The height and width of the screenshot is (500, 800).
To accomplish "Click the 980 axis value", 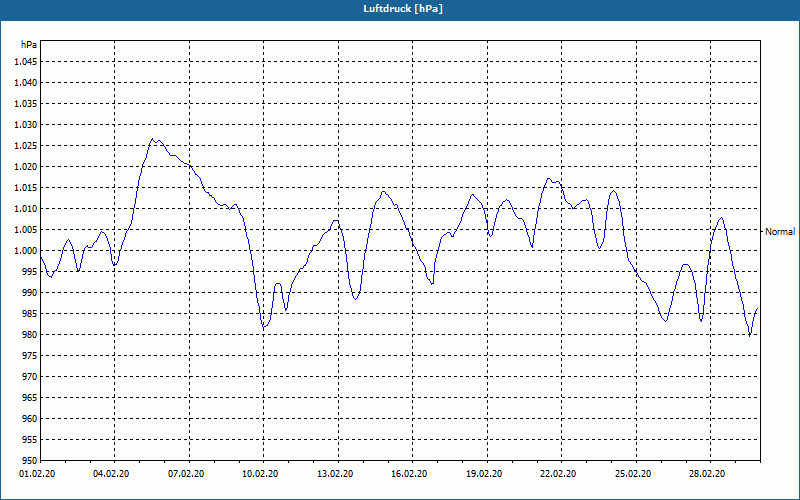I will coord(30,335).
